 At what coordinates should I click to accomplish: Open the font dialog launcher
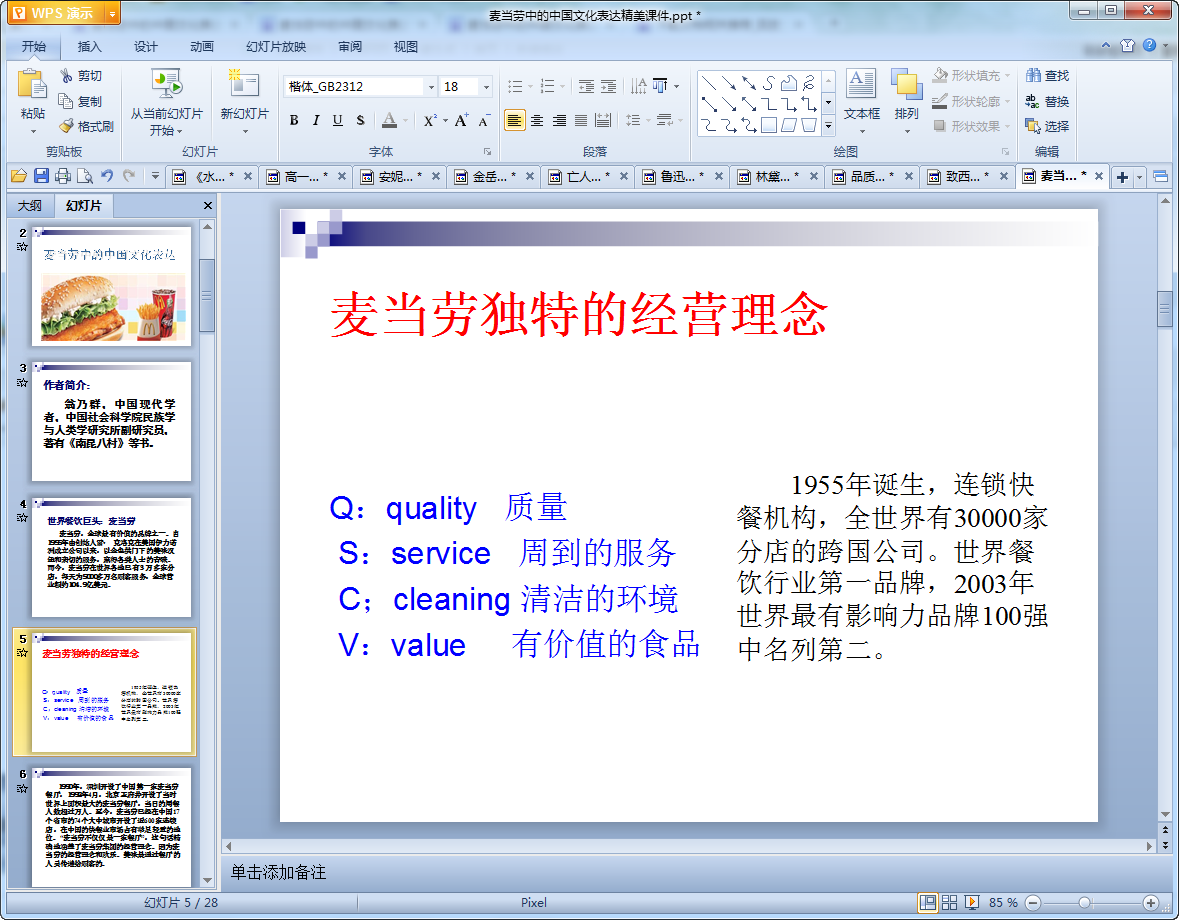(487, 151)
